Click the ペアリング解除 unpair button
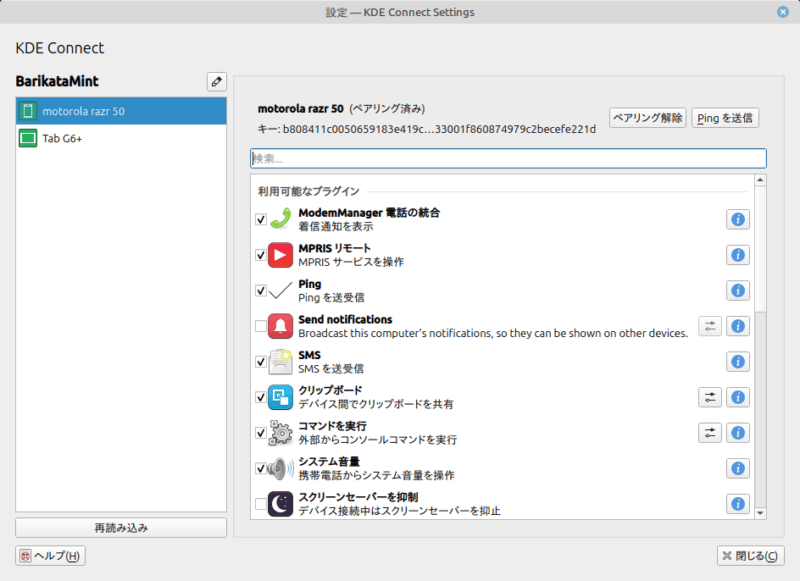The width and height of the screenshot is (800, 581). (647, 118)
